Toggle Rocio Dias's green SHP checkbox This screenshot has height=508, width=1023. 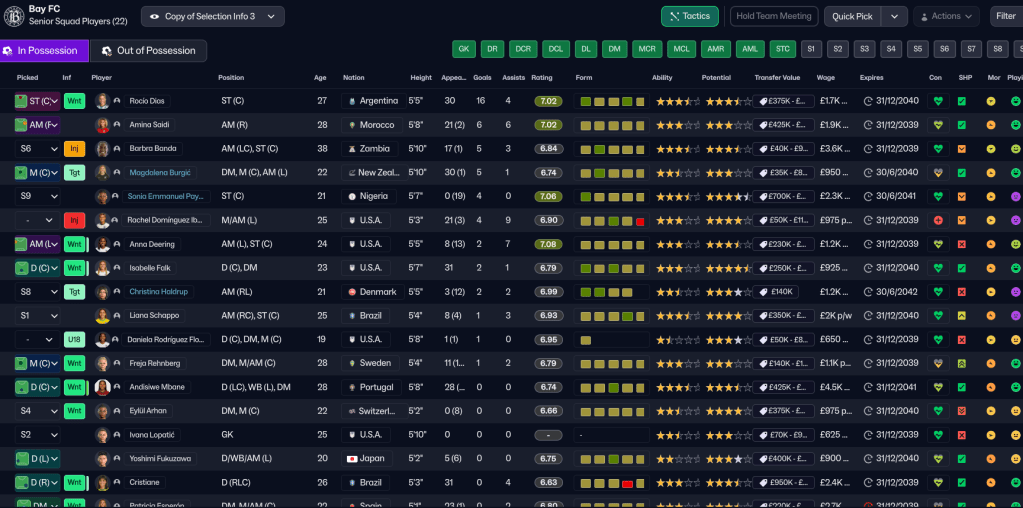tap(962, 101)
